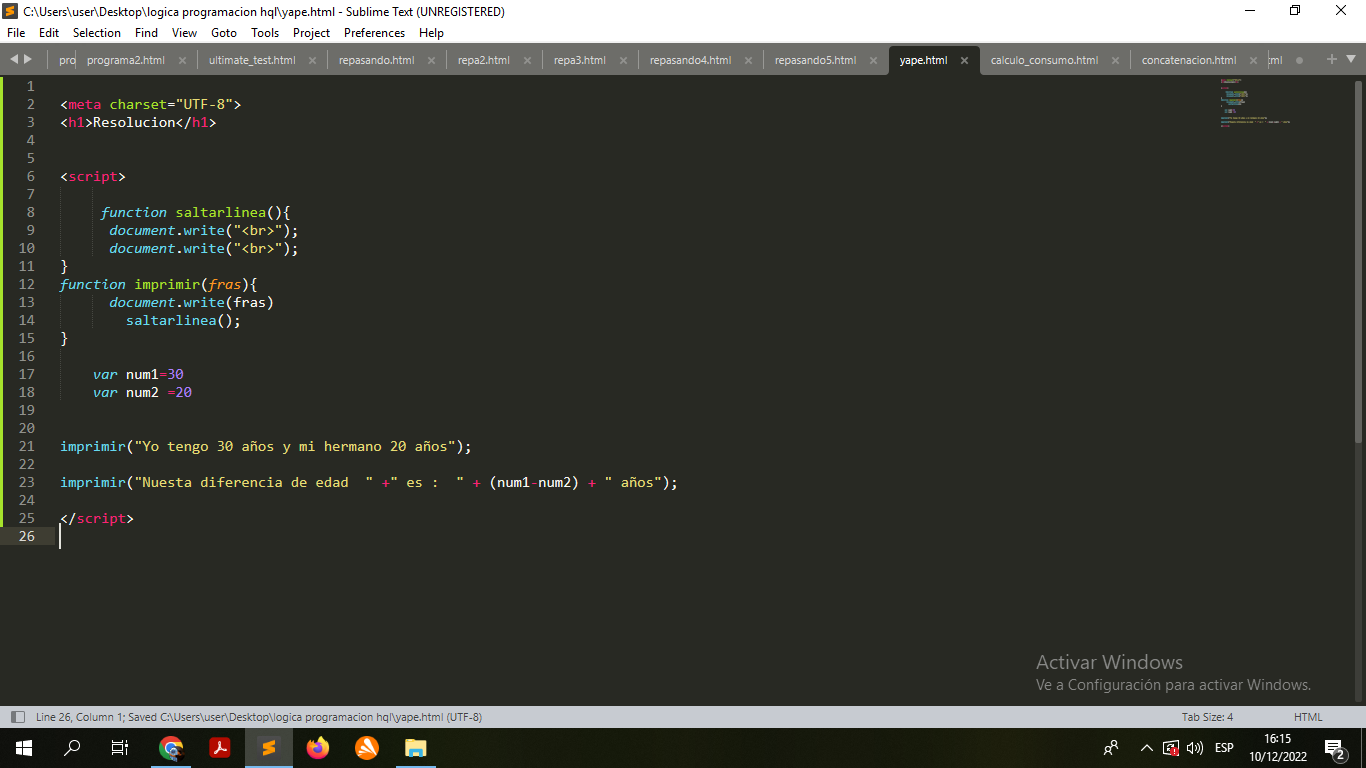1366x768 pixels.
Task: Switch to repasando.html tab
Action: tap(376, 60)
